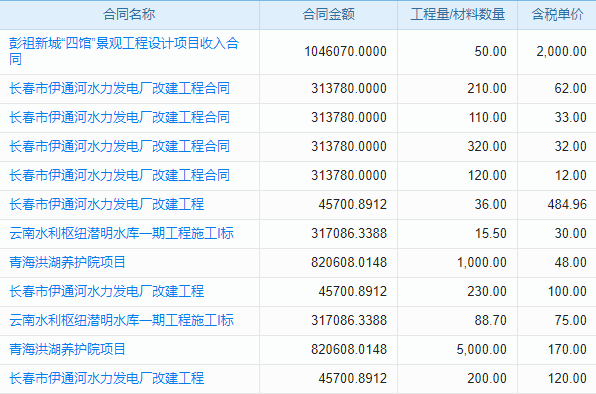Open 长春市伊通河水力发电厂改建工程 link with quantity 200.00
The height and width of the screenshot is (394, 596).
point(107,378)
